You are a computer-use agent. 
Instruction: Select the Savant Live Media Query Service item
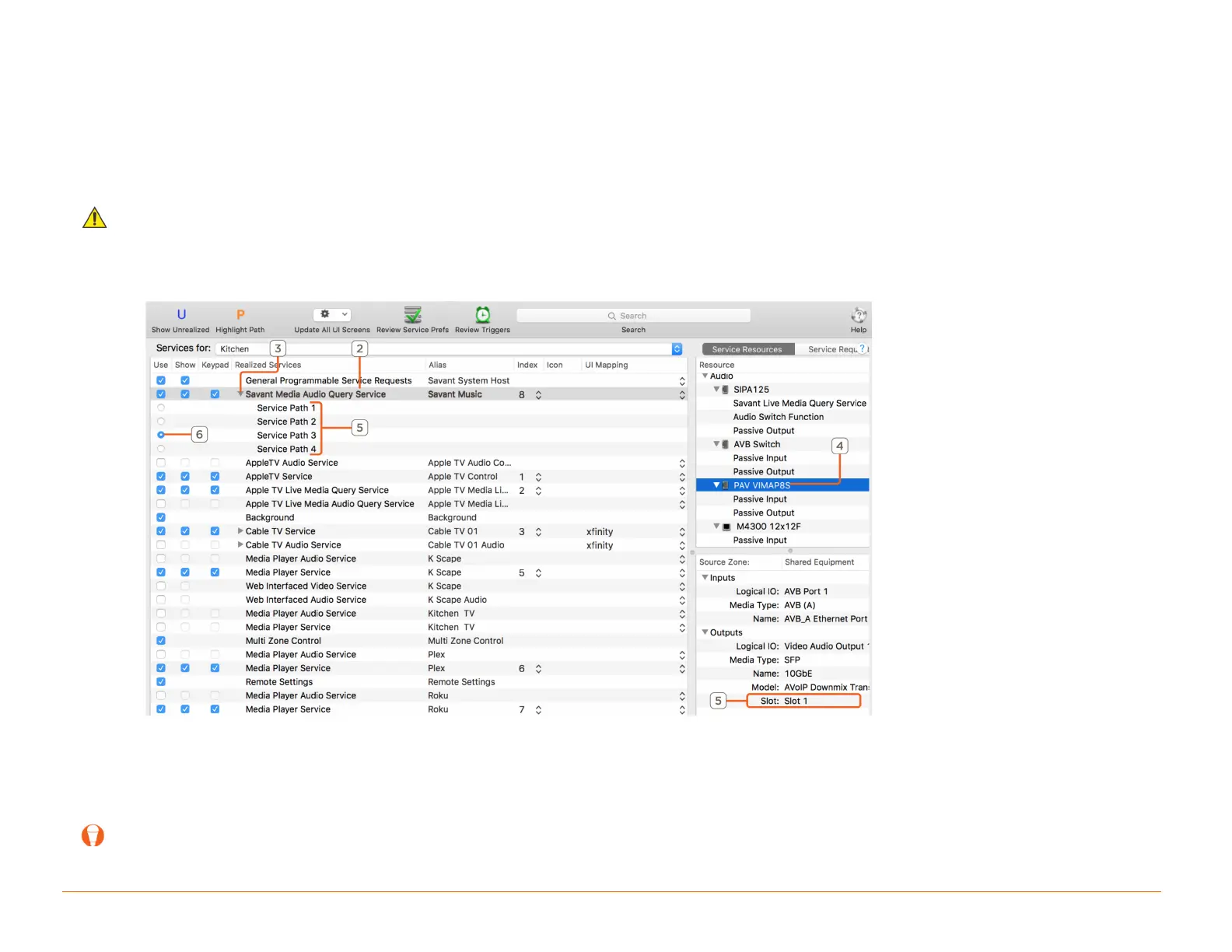click(800, 403)
